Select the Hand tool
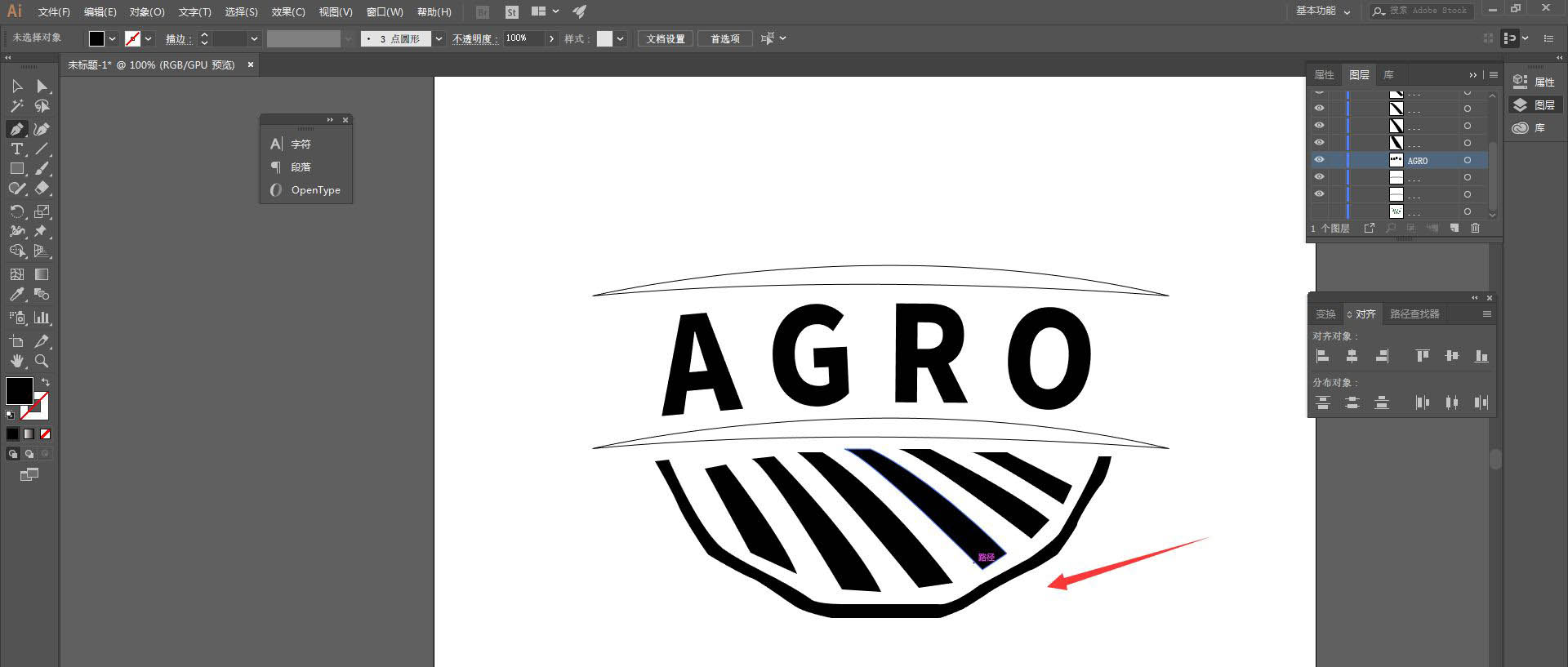Image resolution: width=1568 pixels, height=667 pixels. [16, 361]
